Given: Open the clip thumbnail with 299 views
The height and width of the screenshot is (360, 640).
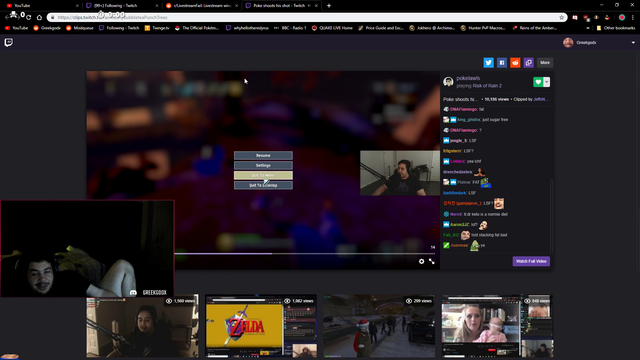Looking at the screenshot, I should pos(379,326).
